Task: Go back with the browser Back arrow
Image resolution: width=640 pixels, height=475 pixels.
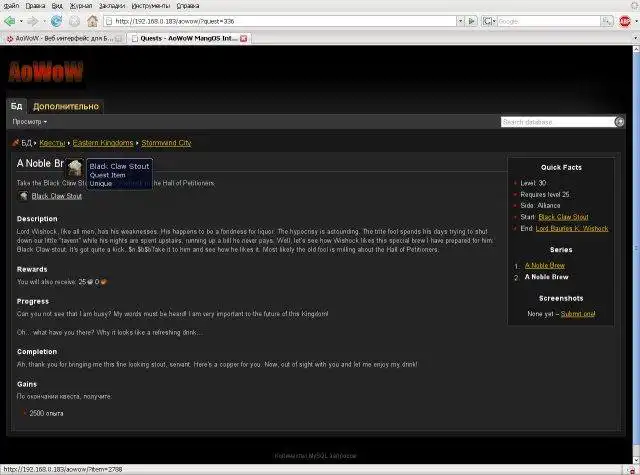Action: click(x=10, y=21)
